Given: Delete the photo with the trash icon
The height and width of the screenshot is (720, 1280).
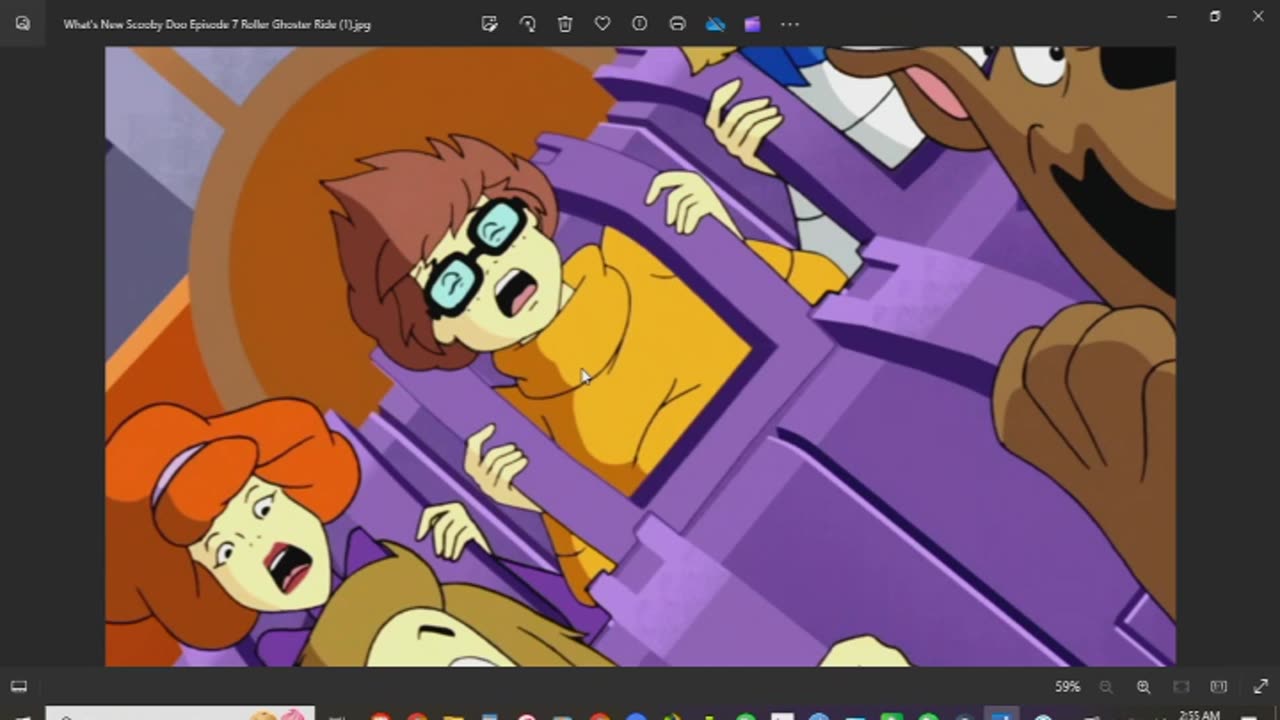Looking at the screenshot, I should pyautogui.click(x=565, y=23).
